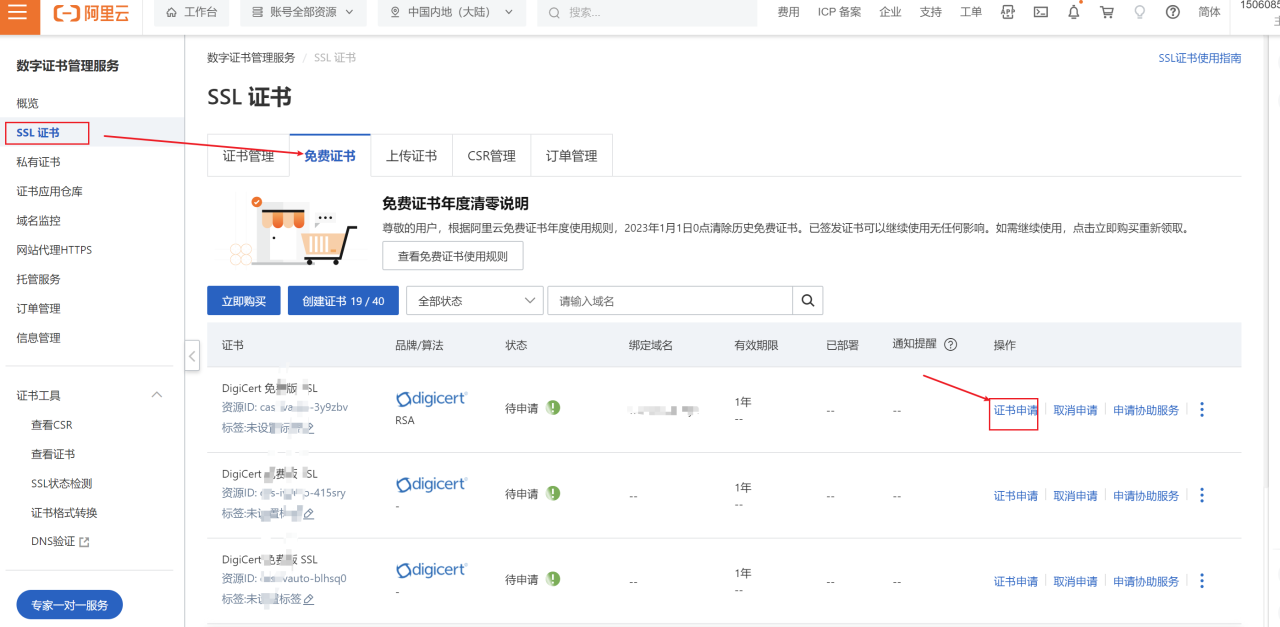
Task: Click the code icon beside 工单
Action: [x=1007, y=12]
